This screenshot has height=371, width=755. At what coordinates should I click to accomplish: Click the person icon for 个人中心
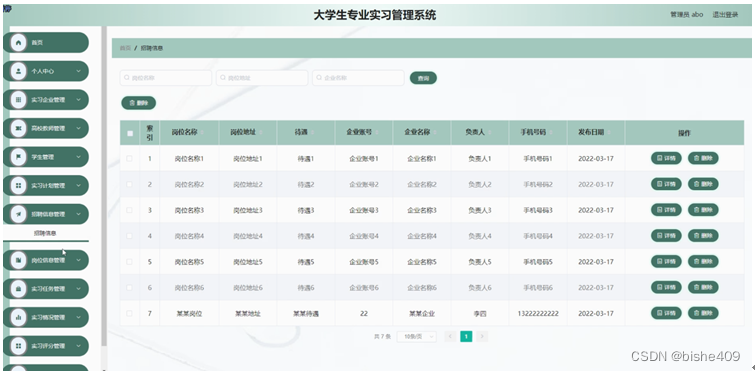(18, 71)
